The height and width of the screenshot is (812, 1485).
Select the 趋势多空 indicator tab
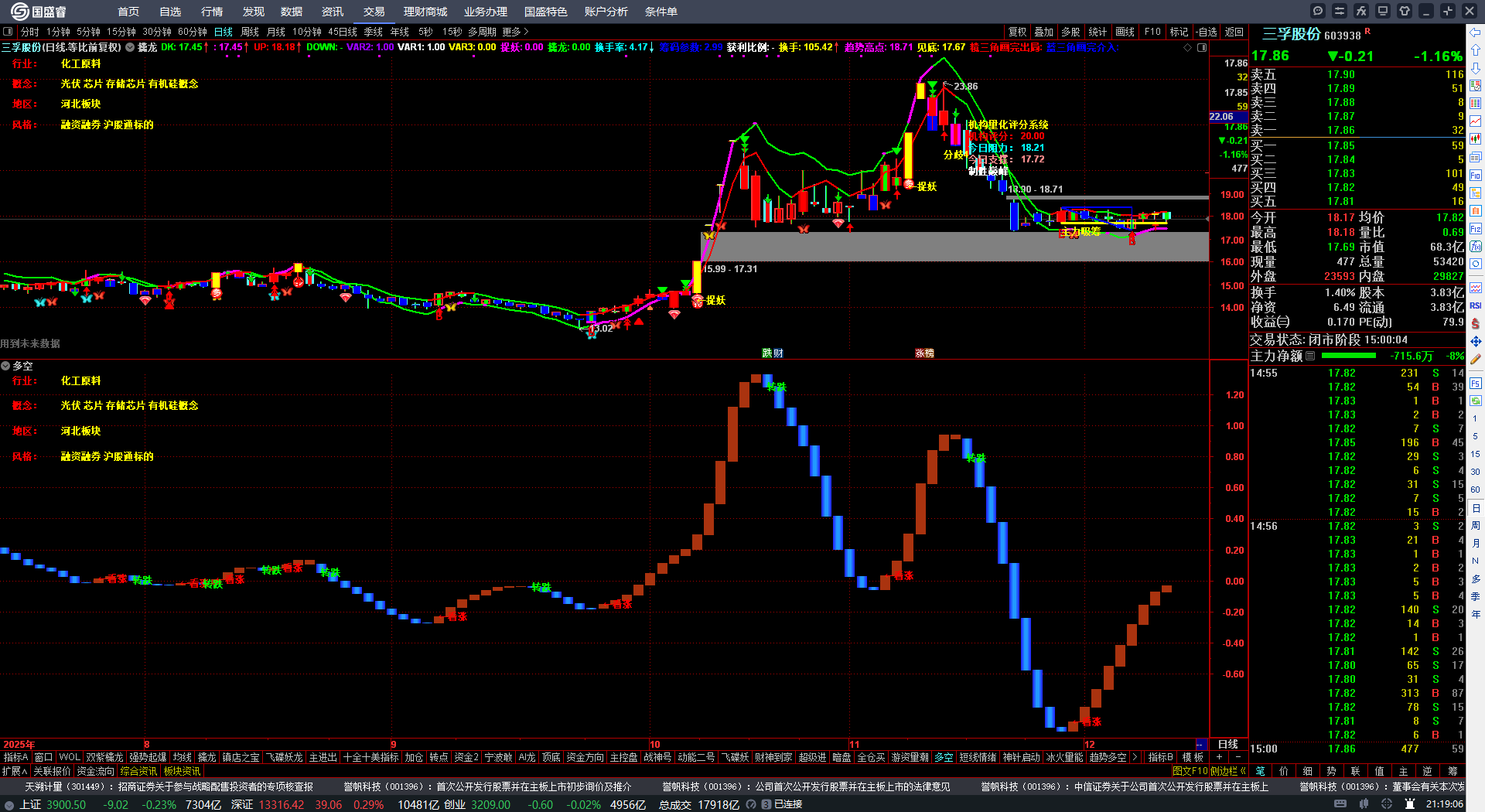[1108, 757]
